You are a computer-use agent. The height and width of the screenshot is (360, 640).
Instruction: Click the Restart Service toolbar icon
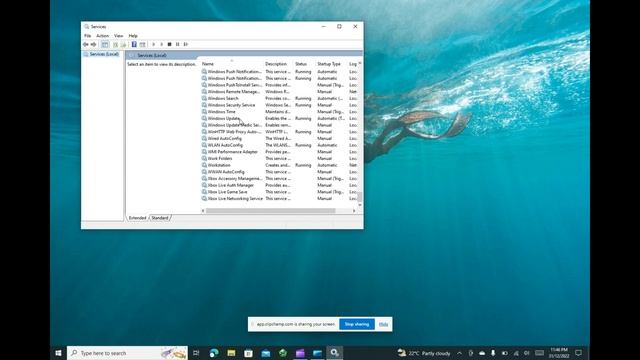(x=186, y=44)
